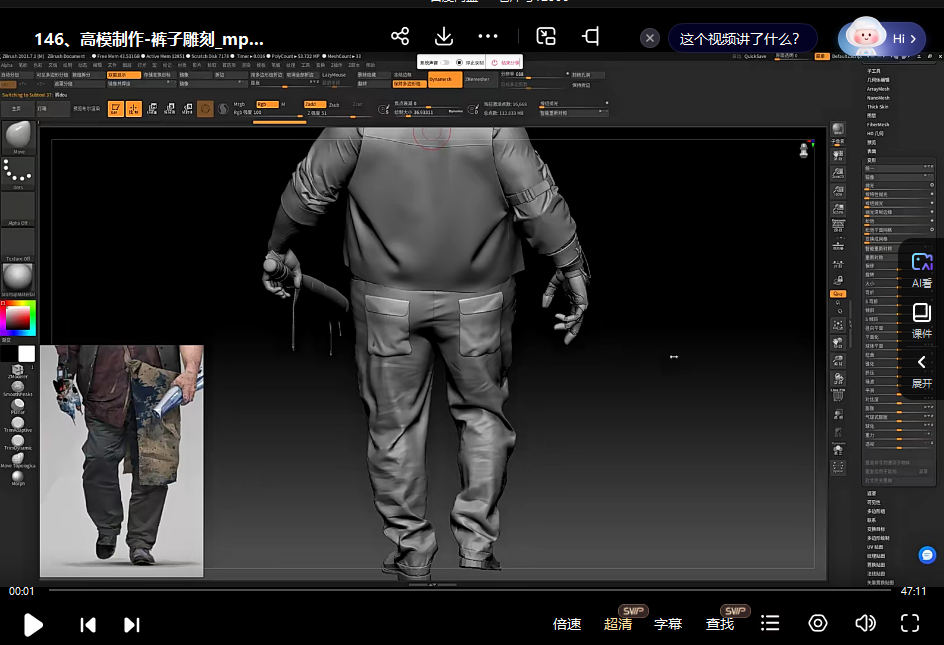Open the playlist icon in player bar
This screenshot has height=645, width=944.
(x=770, y=623)
